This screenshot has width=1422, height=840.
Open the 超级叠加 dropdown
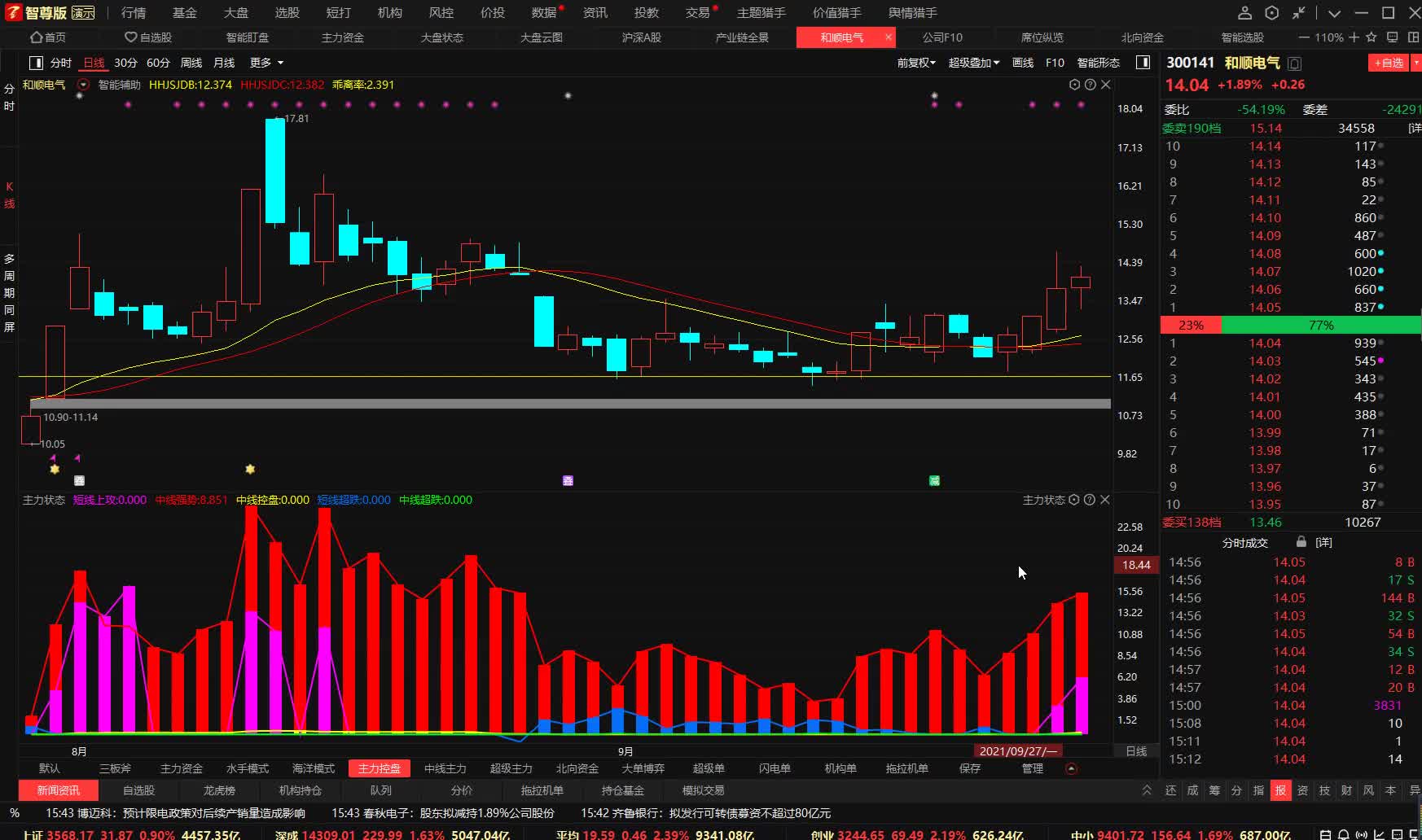tap(973, 63)
